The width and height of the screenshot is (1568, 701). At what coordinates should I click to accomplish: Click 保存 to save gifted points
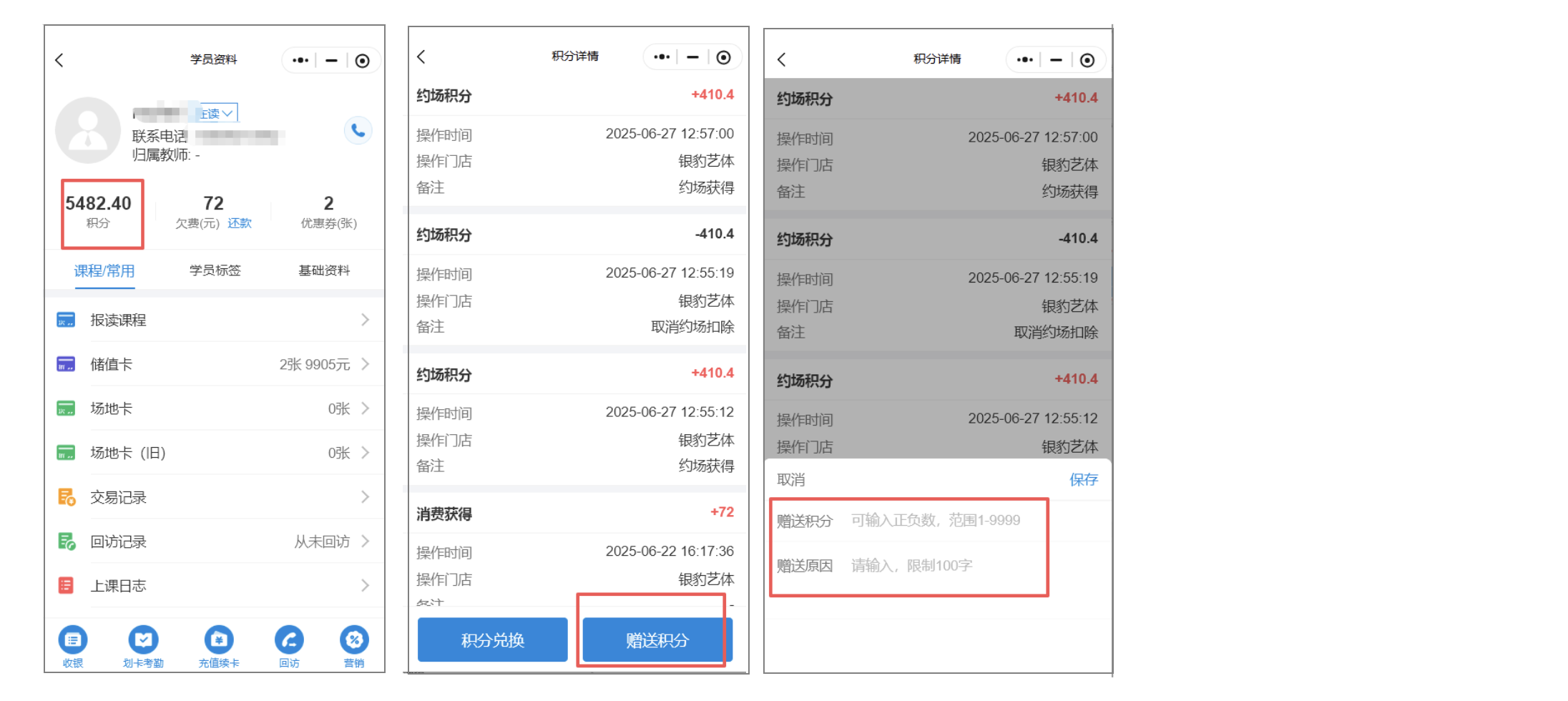click(x=1084, y=479)
